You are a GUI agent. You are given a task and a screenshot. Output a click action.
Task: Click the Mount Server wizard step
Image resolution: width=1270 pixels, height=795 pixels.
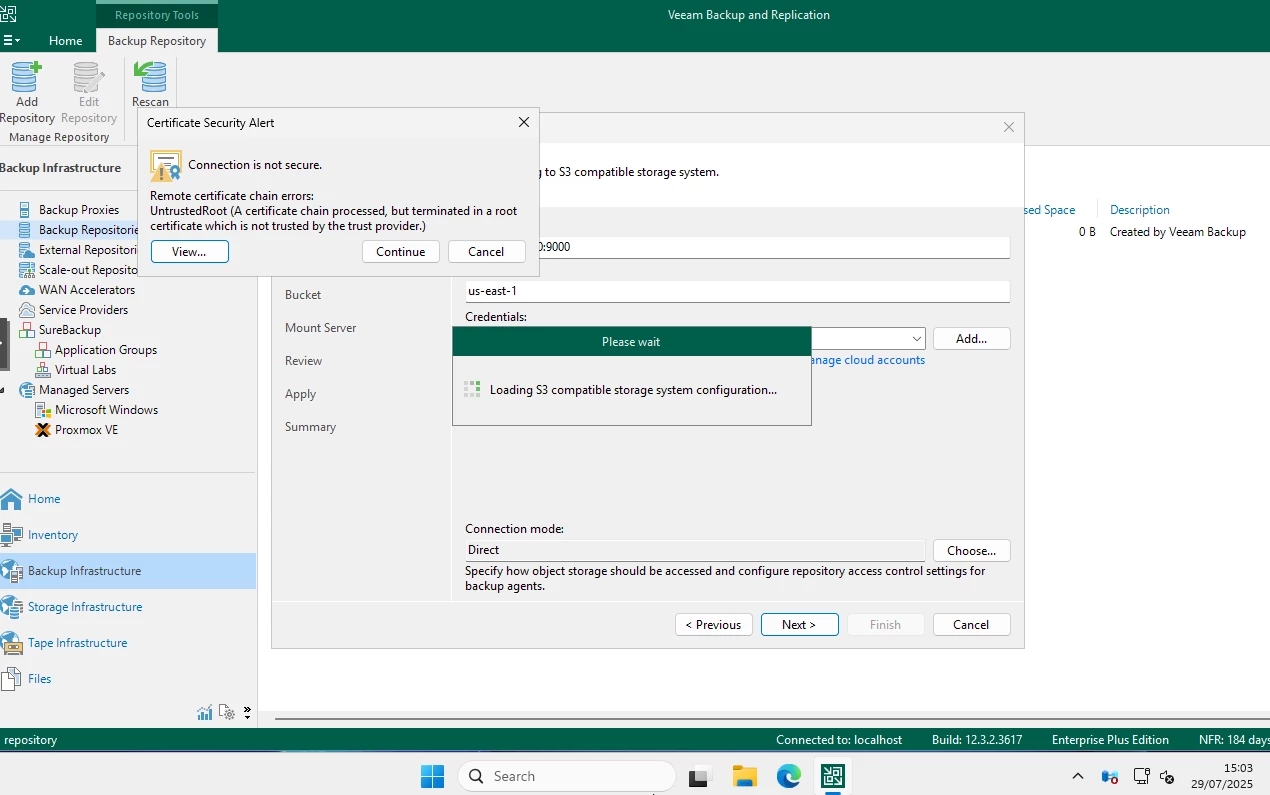pos(320,328)
